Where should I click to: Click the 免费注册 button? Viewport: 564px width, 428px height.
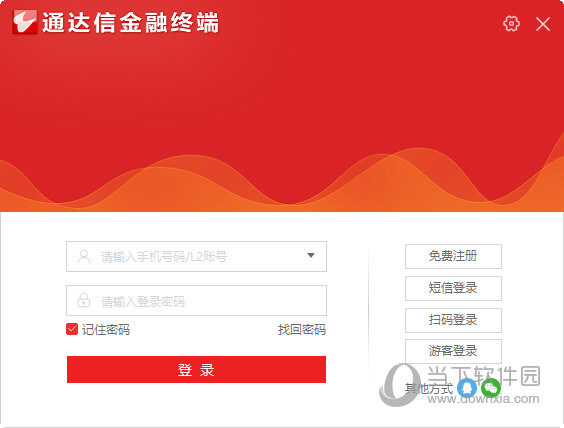point(453,256)
